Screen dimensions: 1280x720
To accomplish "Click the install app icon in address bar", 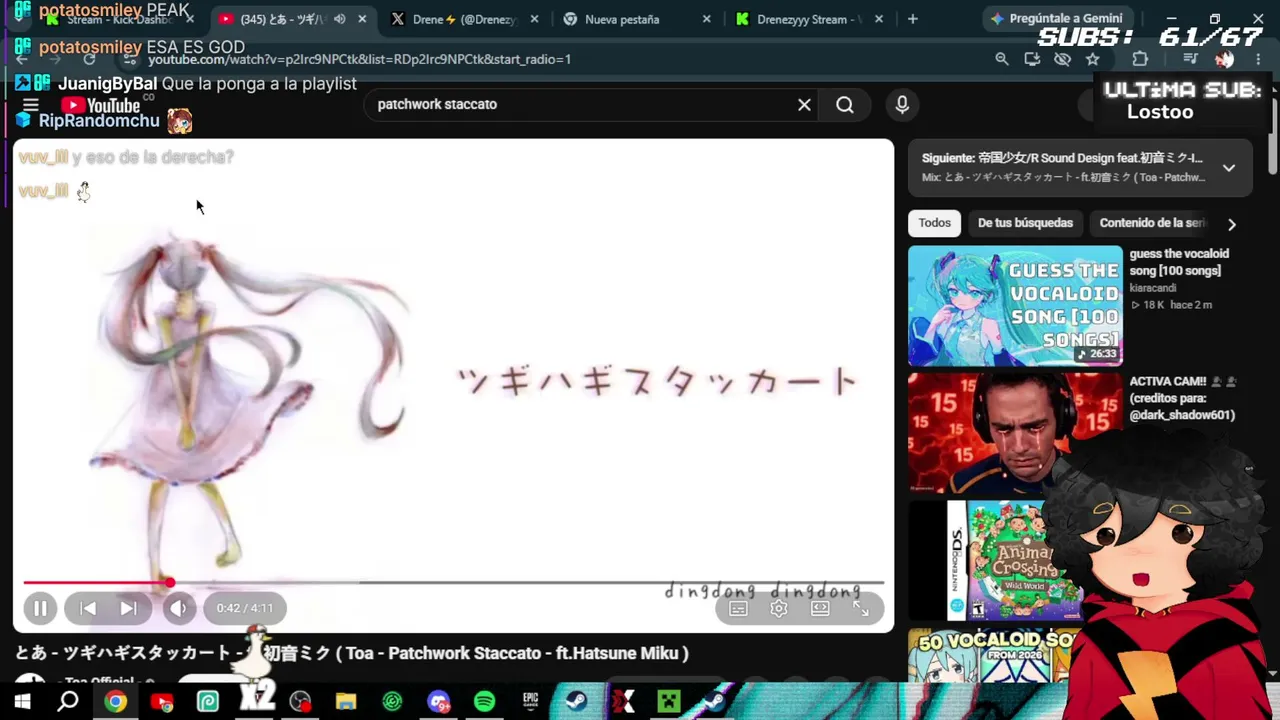I will coord(1032,59).
